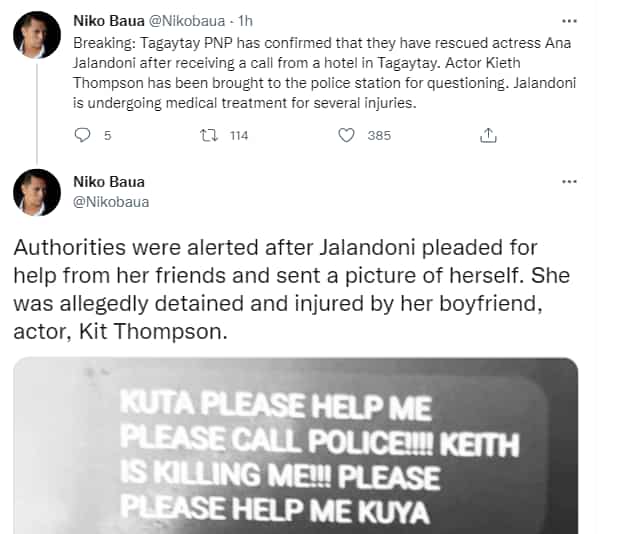Open the 1h timestamp link
This screenshot has width=618, height=534.
point(245,21)
